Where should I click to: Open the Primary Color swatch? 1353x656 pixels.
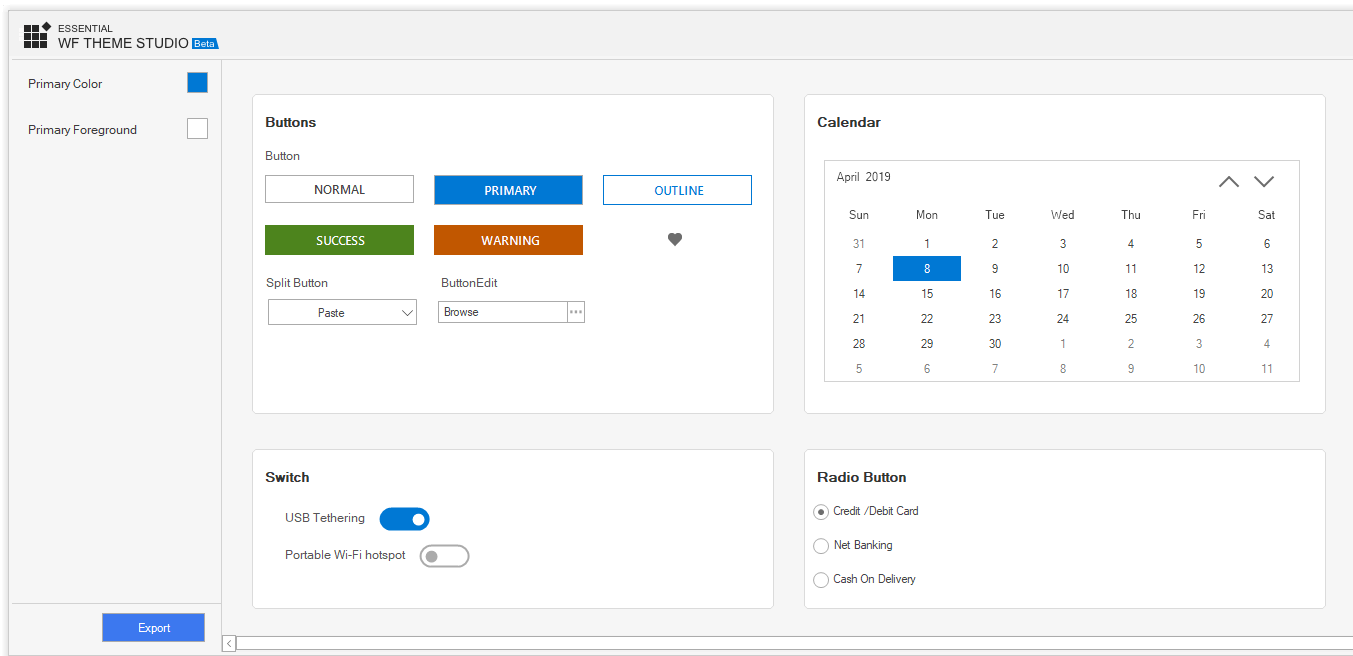pos(197,83)
